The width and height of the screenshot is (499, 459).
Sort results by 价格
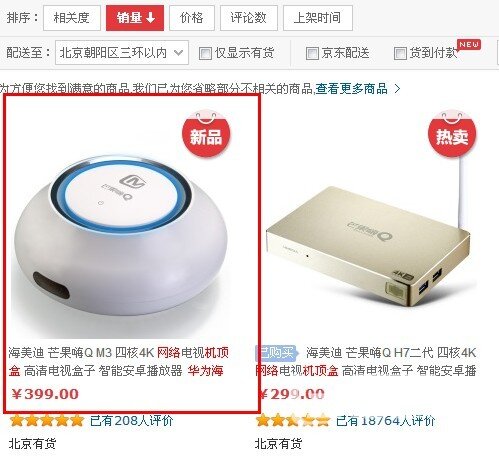coord(192,18)
